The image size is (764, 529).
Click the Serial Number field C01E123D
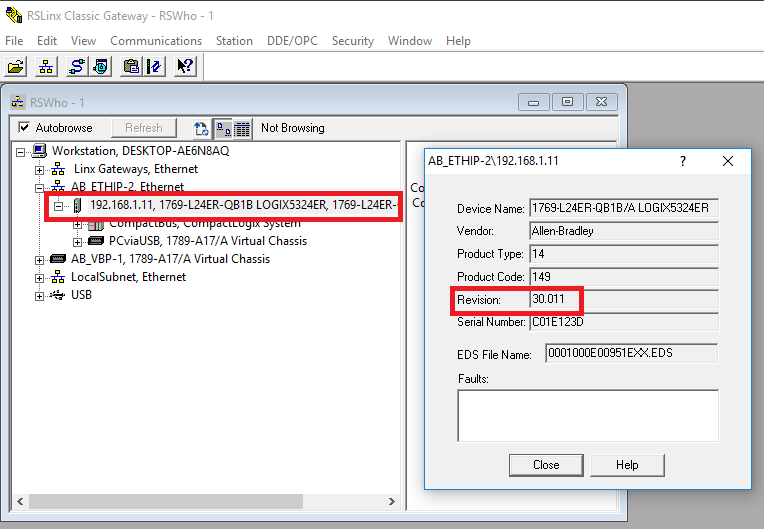pyautogui.click(x=624, y=322)
